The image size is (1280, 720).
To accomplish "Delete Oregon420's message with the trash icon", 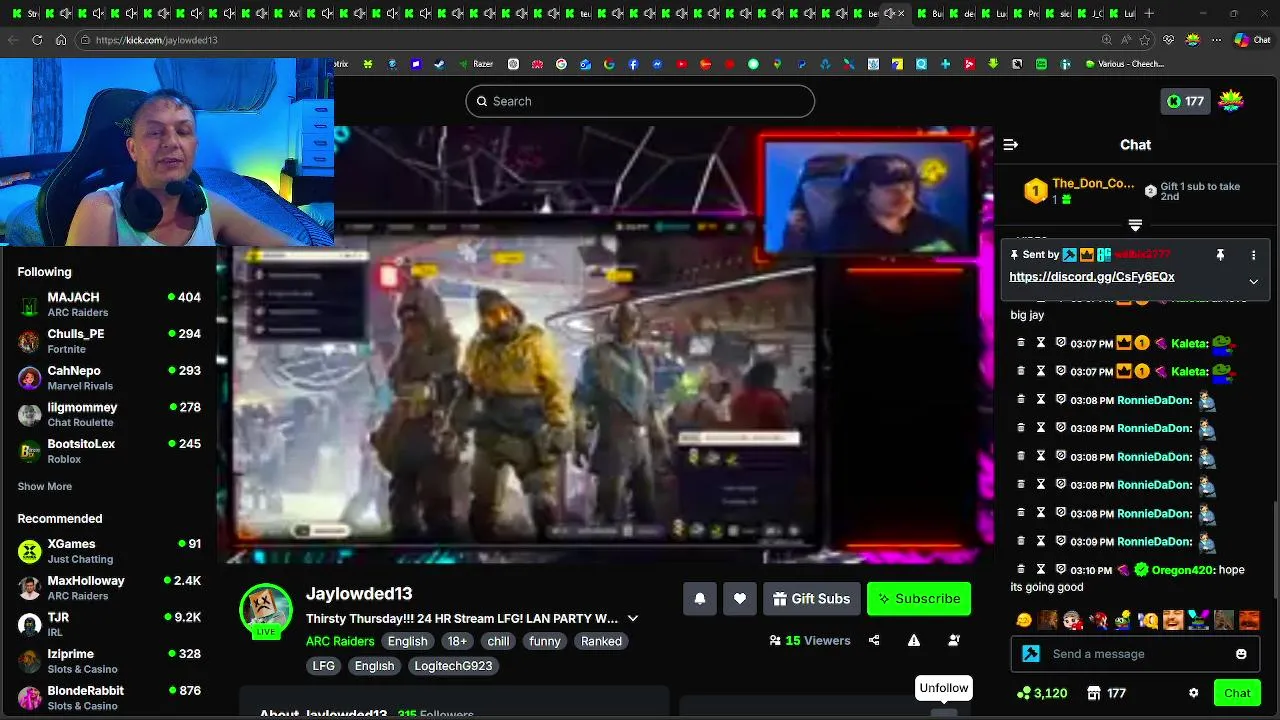I will (x=1021, y=570).
